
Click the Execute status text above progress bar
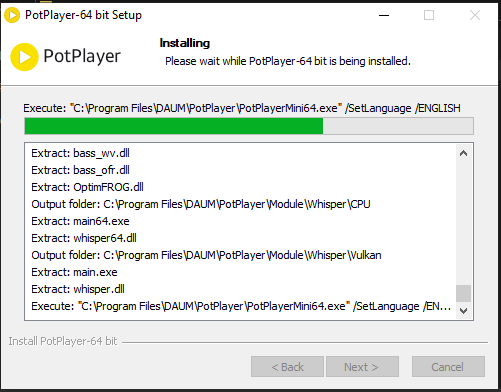coord(242,108)
